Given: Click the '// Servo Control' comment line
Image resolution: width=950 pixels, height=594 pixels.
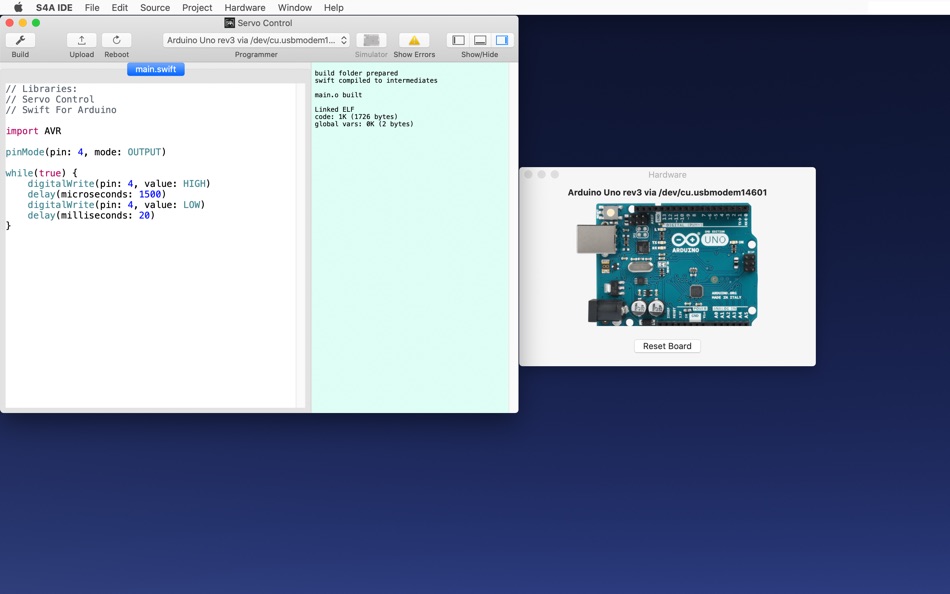Looking at the screenshot, I should click(50, 99).
